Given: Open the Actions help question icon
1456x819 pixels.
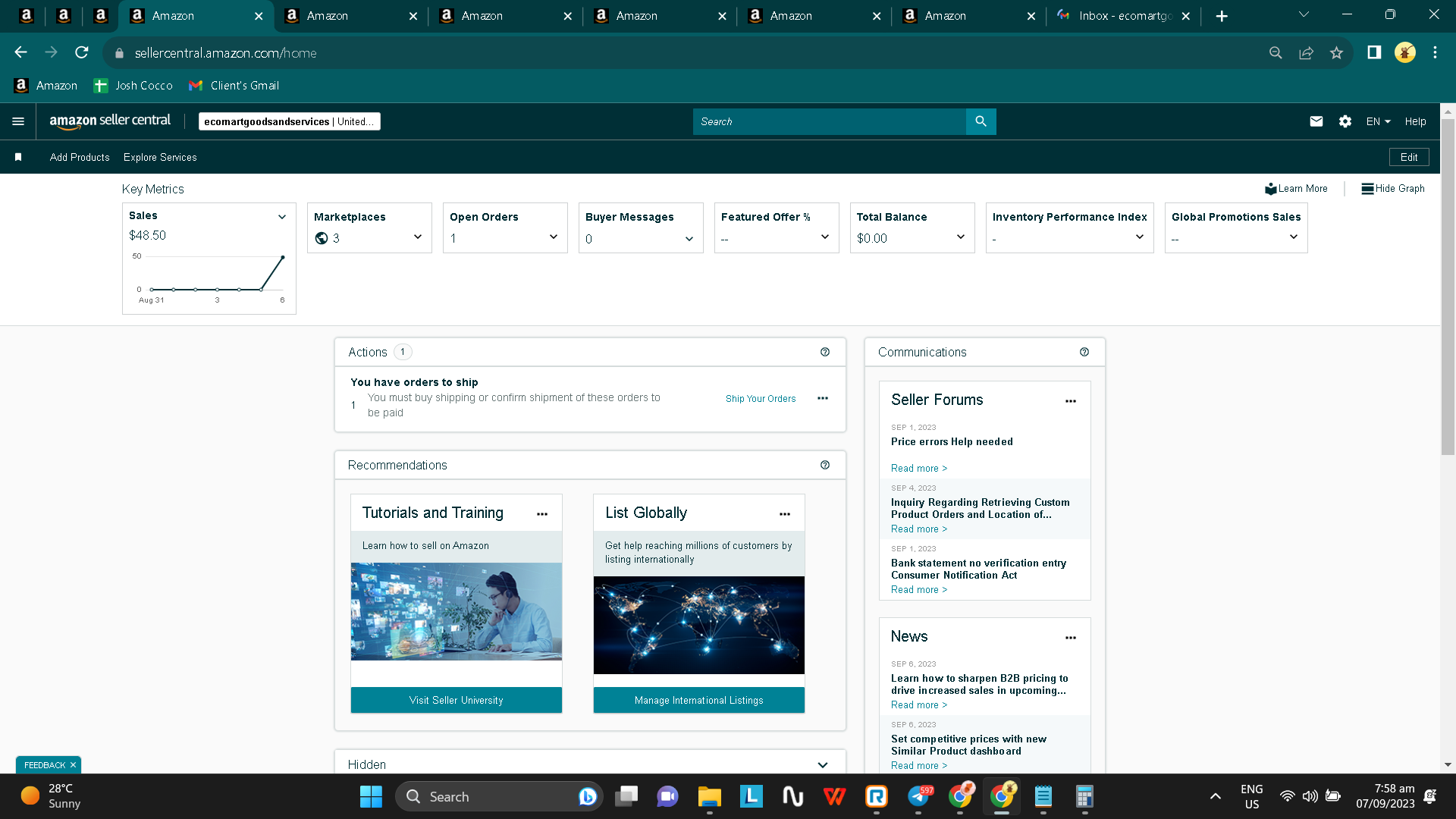Looking at the screenshot, I should 825,352.
